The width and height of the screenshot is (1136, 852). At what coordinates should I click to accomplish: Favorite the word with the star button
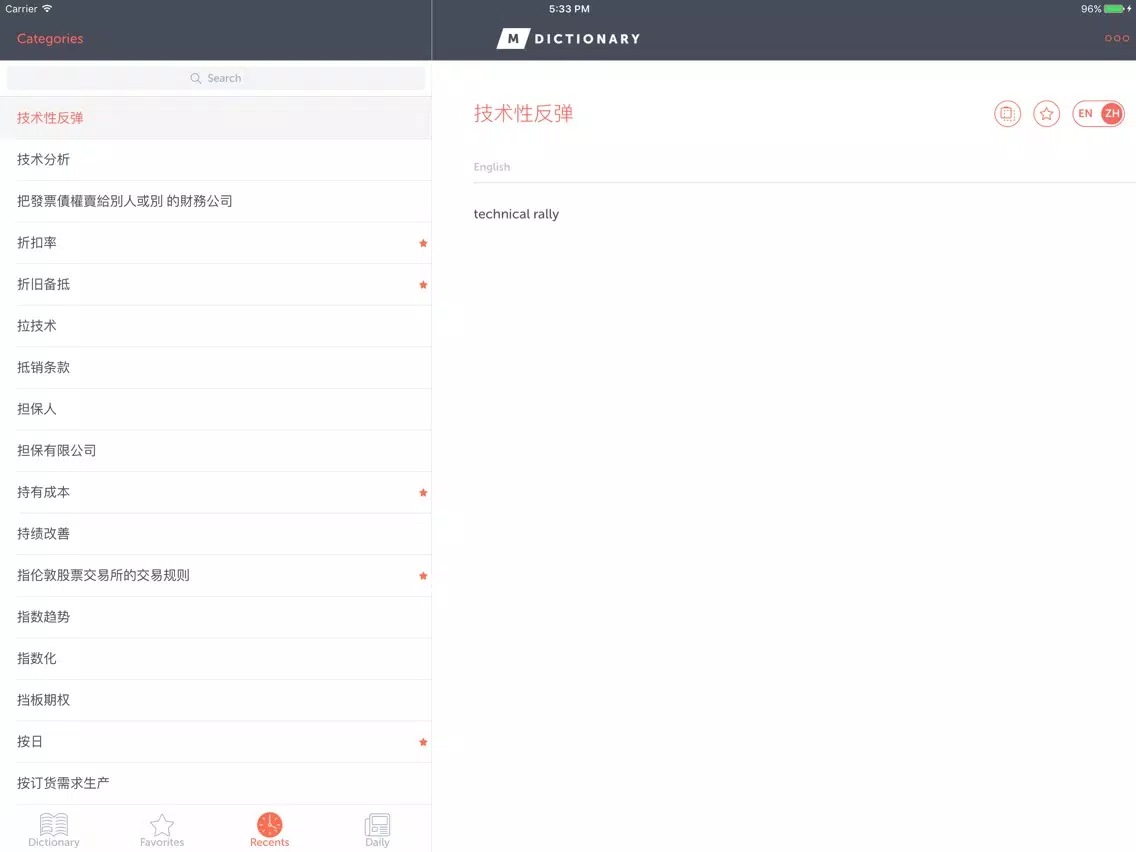pos(1046,114)
